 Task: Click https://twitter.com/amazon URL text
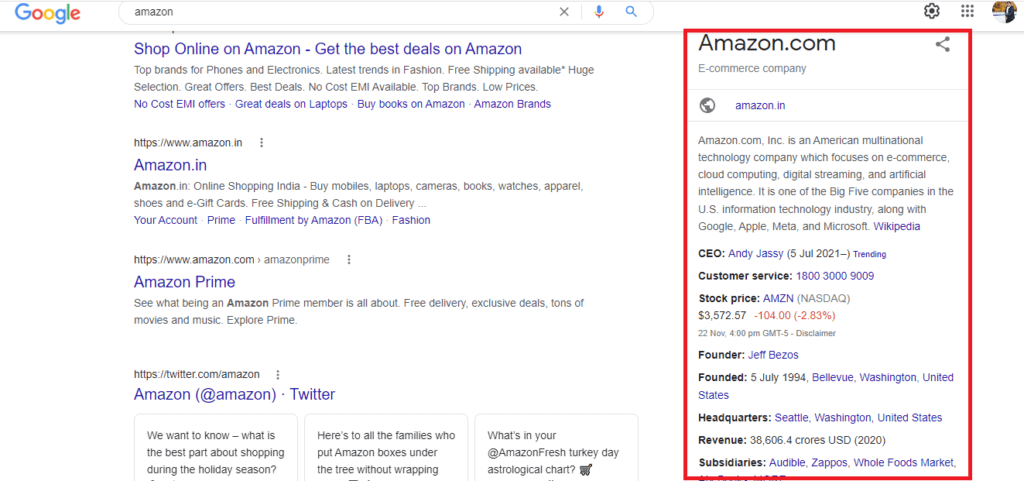(x=197, y=375)
